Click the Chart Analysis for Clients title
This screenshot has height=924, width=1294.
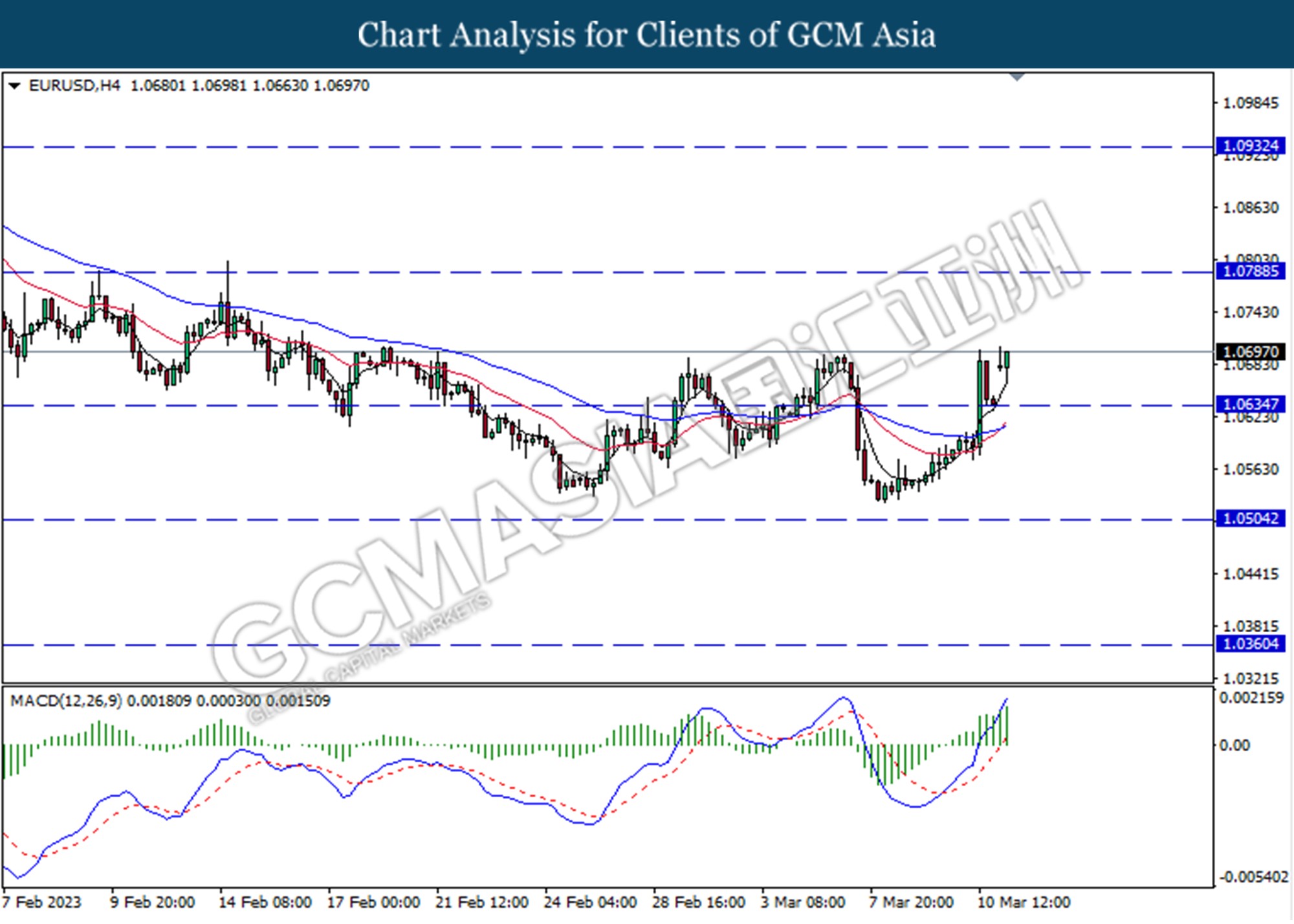point(646,35)
